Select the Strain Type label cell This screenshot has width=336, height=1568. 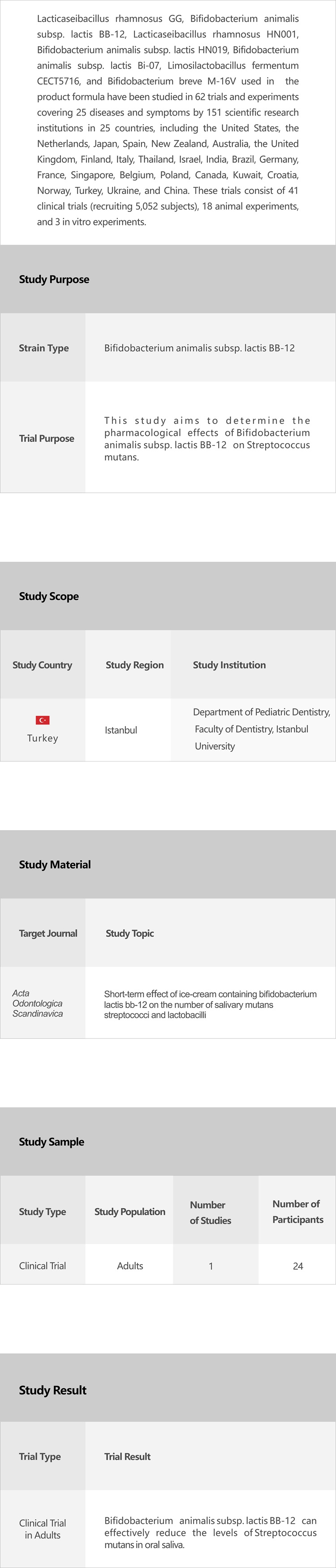(44, 348)
